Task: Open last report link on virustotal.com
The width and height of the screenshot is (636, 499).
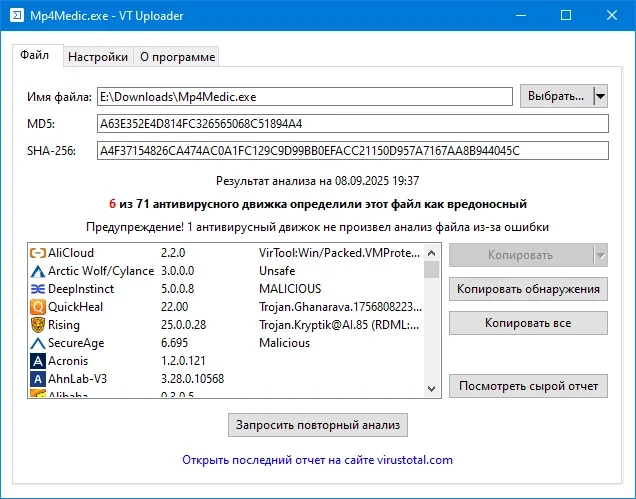Action: 318,460
